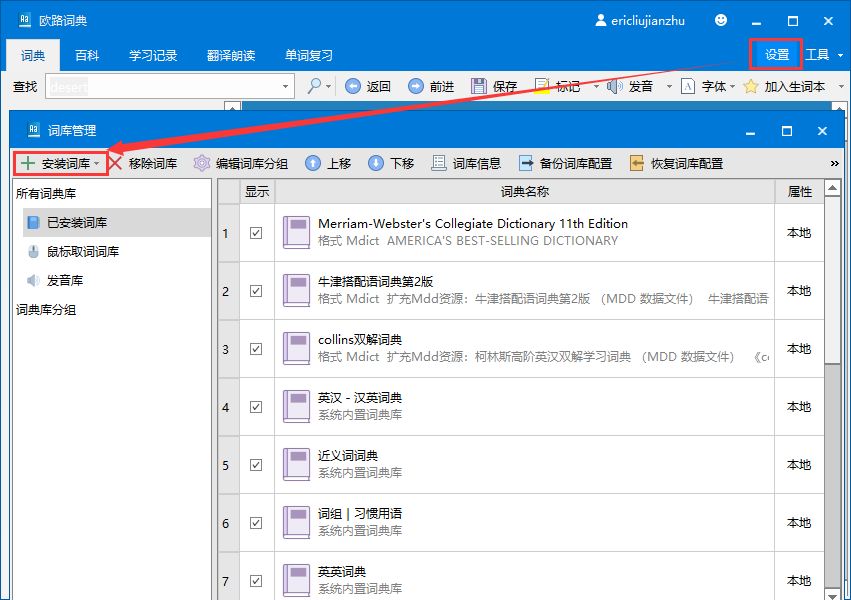Click the 保存 floppy disk icon

[478, 86]
